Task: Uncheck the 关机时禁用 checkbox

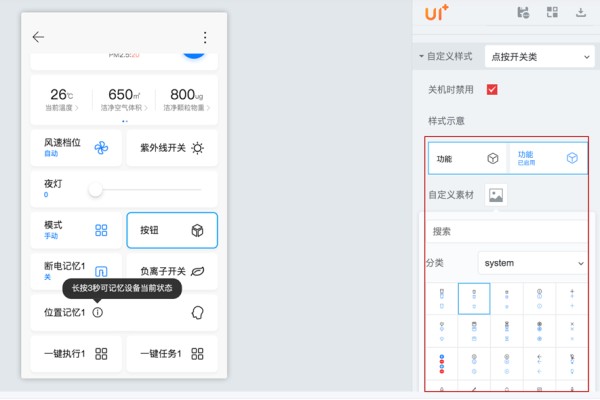Action: click(x=492, y=89)
